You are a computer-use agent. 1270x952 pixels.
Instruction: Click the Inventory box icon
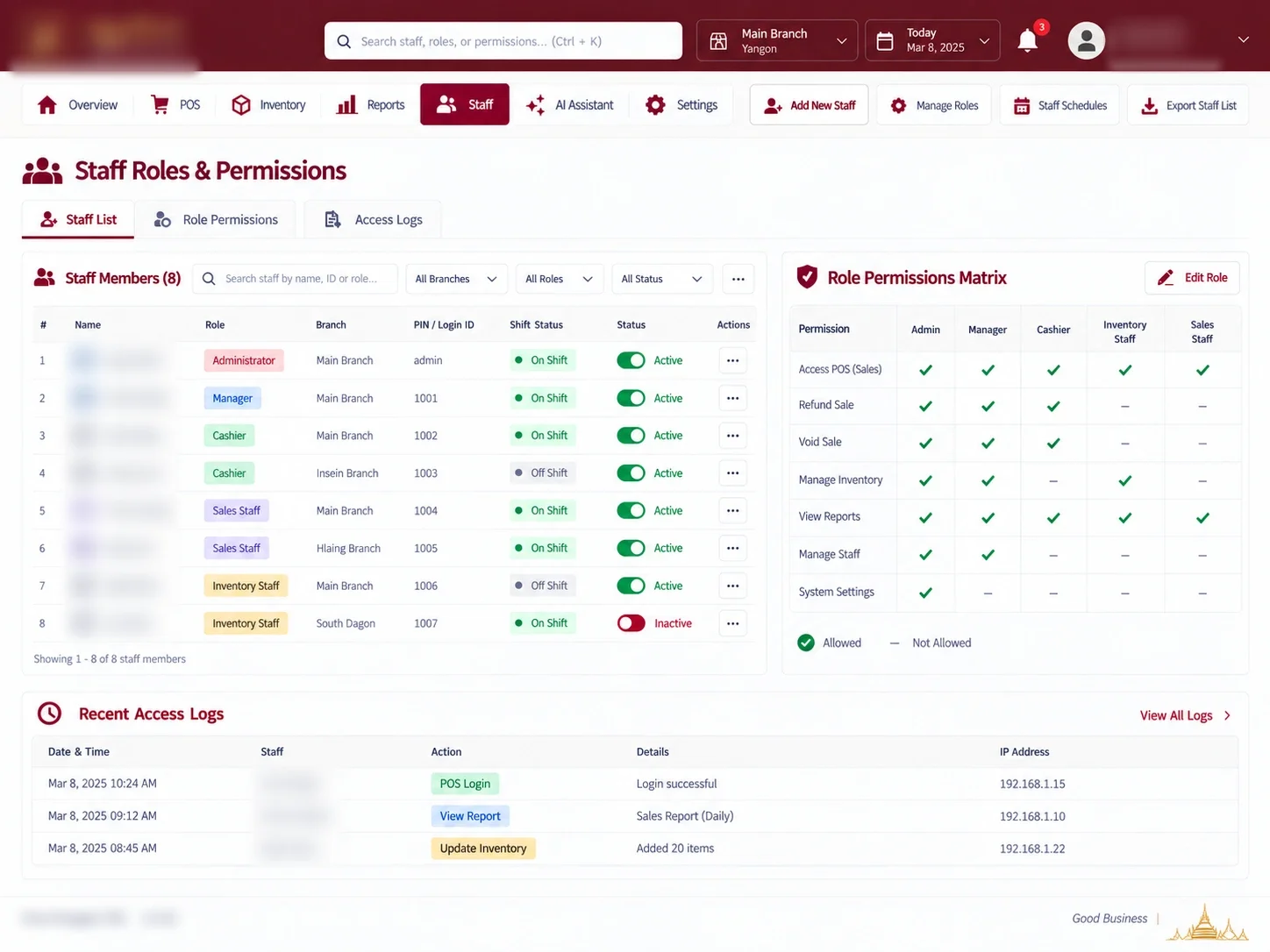(241, 104)
